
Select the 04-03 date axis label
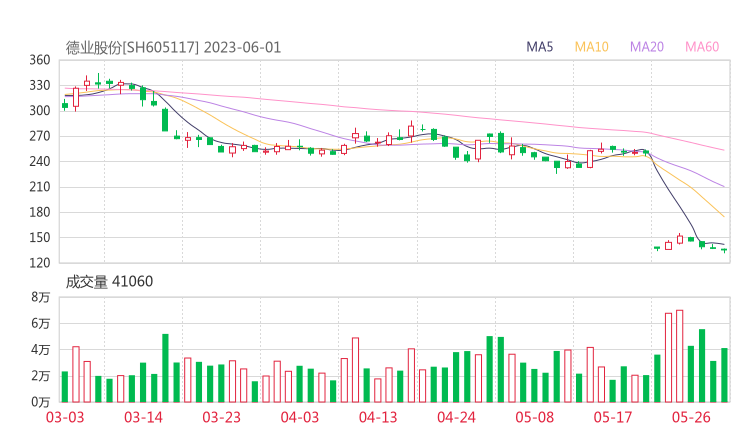(300, 417)
